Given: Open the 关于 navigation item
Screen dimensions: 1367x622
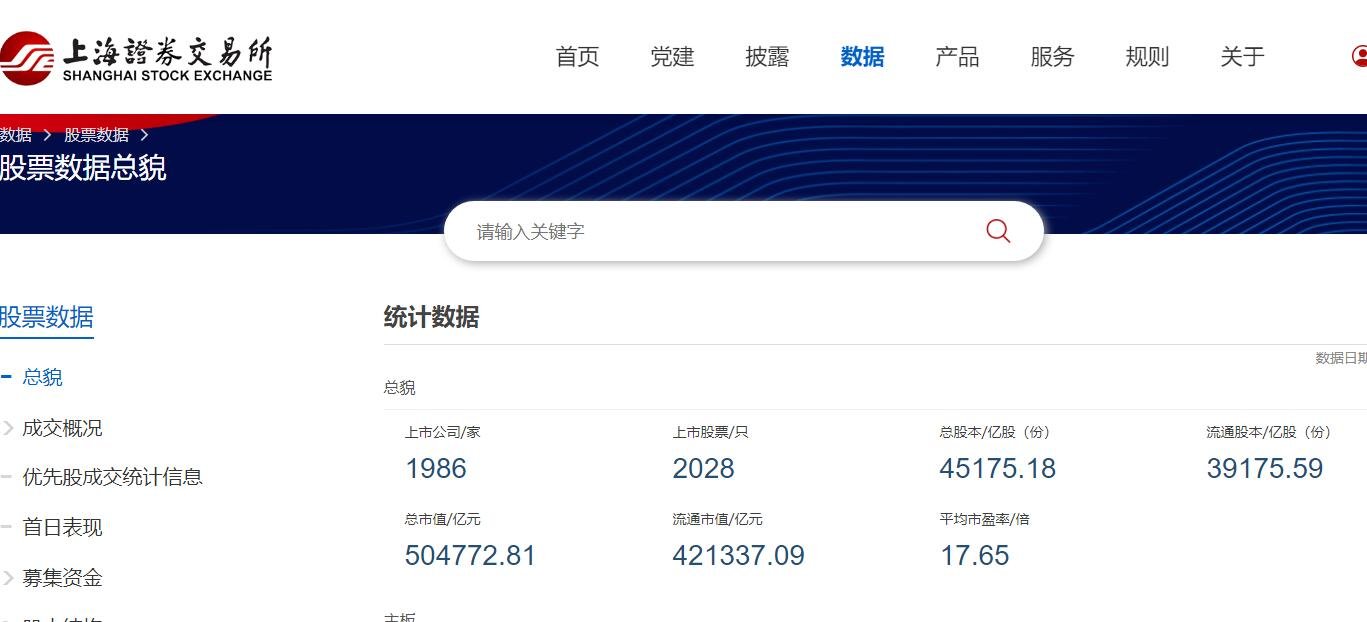Looking at the screenshot, I should (1241, 57).
